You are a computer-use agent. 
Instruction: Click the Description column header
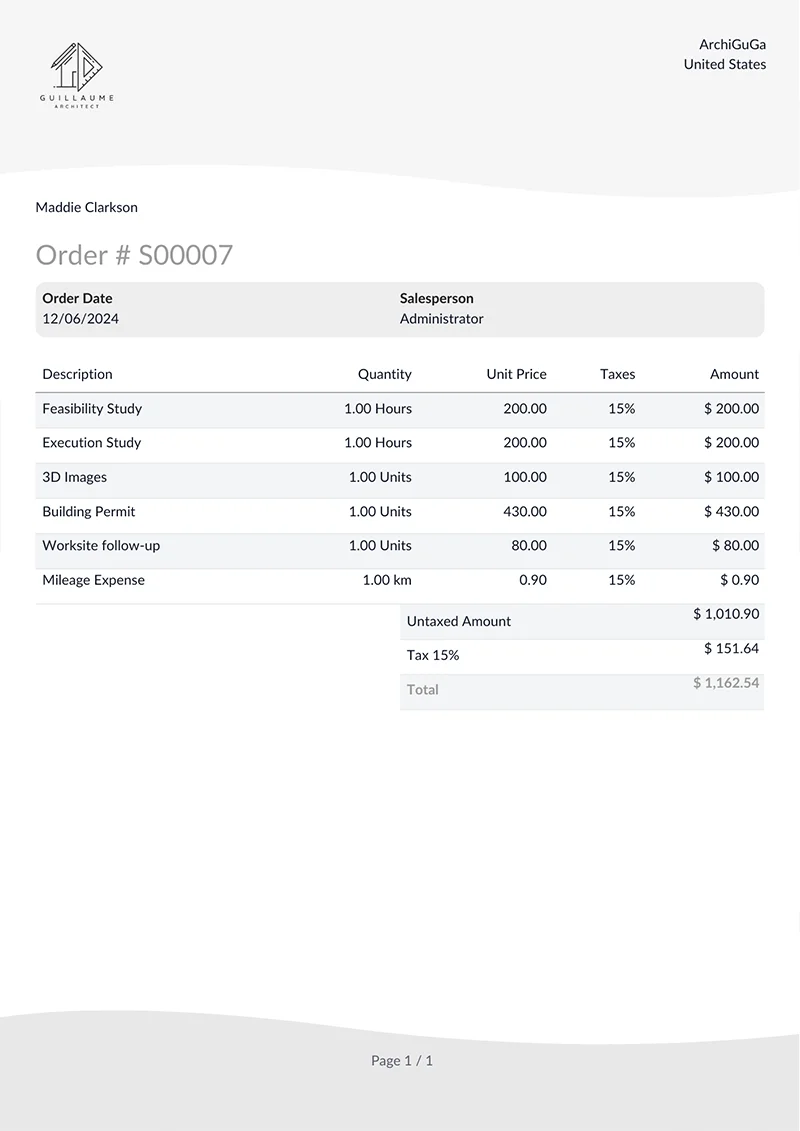tap(77, 374)
